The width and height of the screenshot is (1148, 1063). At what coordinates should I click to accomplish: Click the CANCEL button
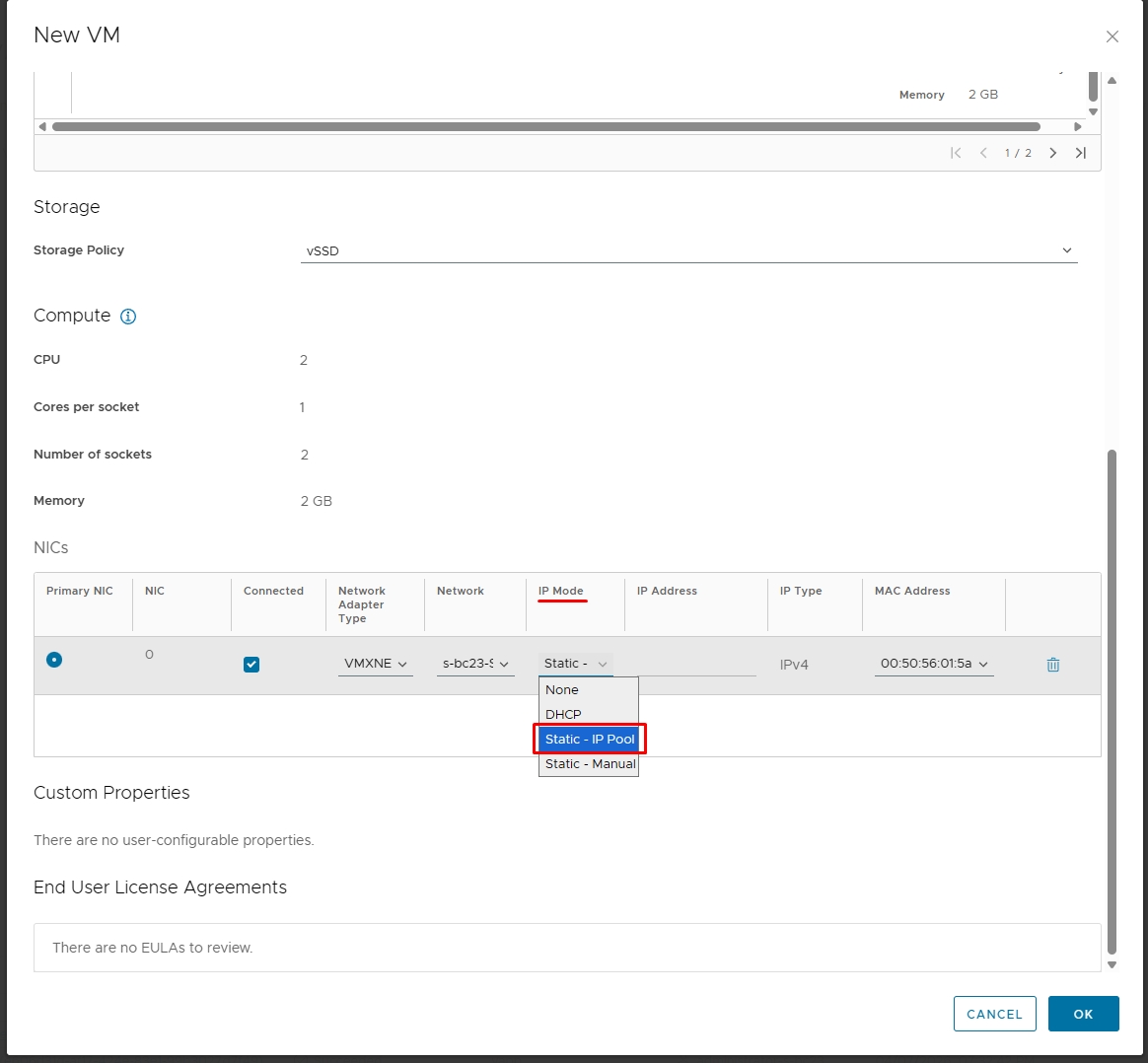pos(994,1014)
